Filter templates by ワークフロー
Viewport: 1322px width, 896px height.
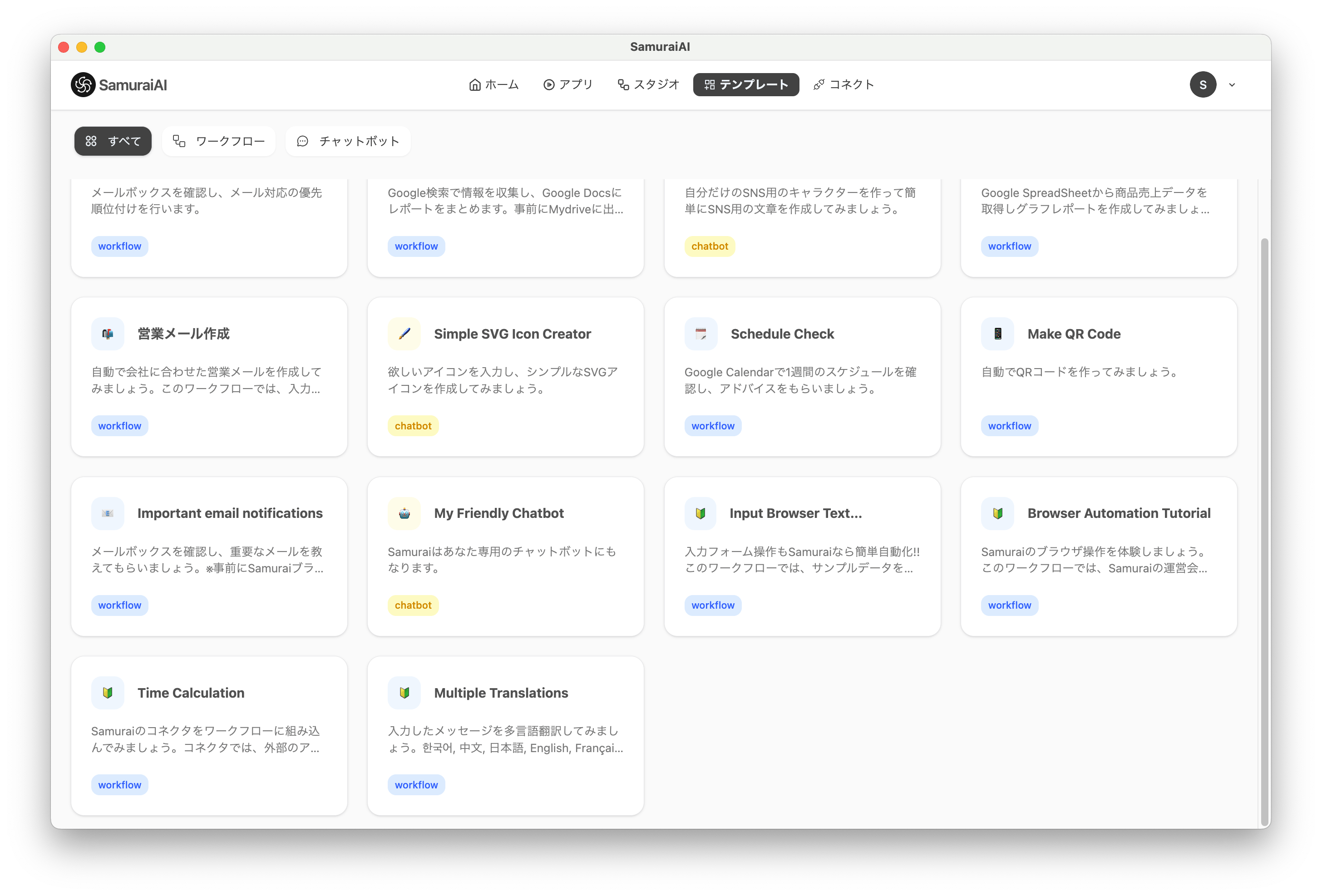point(219,141)
